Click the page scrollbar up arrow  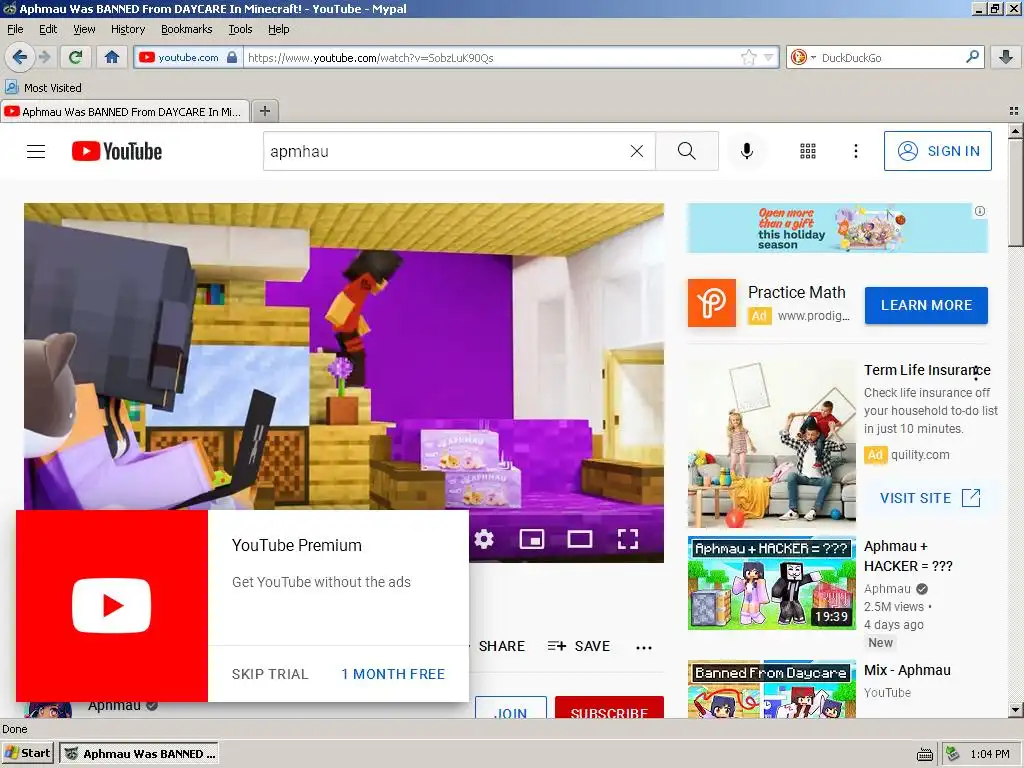point(1015,131)
